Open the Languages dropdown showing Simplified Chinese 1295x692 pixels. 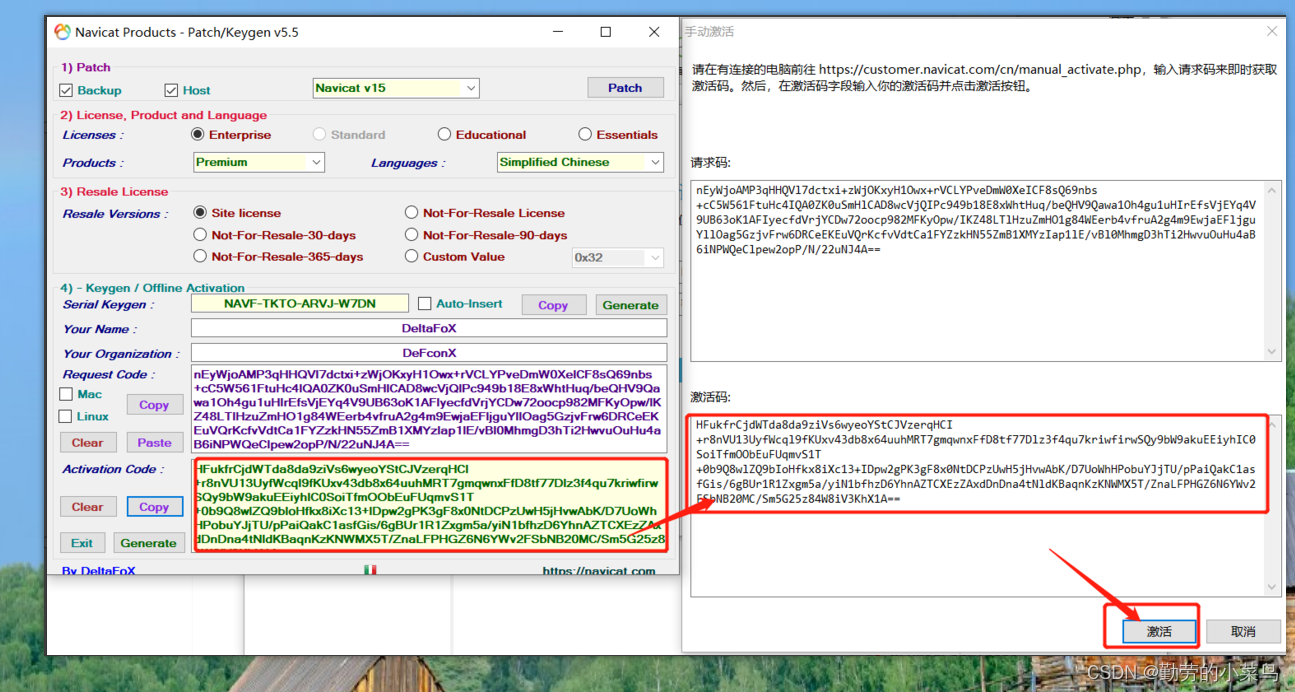580,162
